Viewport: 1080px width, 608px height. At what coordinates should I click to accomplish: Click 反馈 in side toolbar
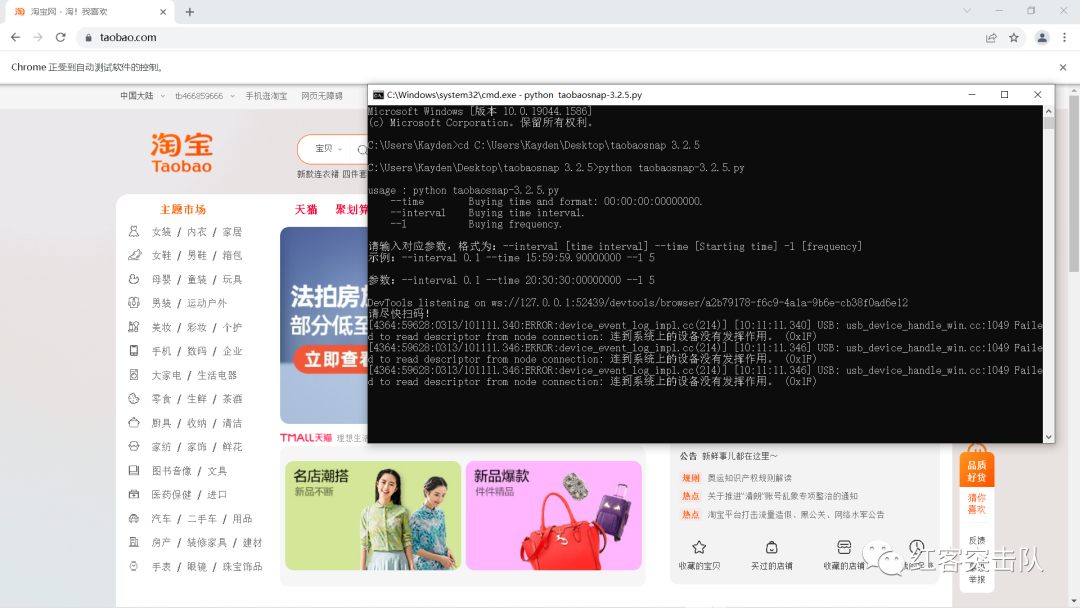coord(977,541)
